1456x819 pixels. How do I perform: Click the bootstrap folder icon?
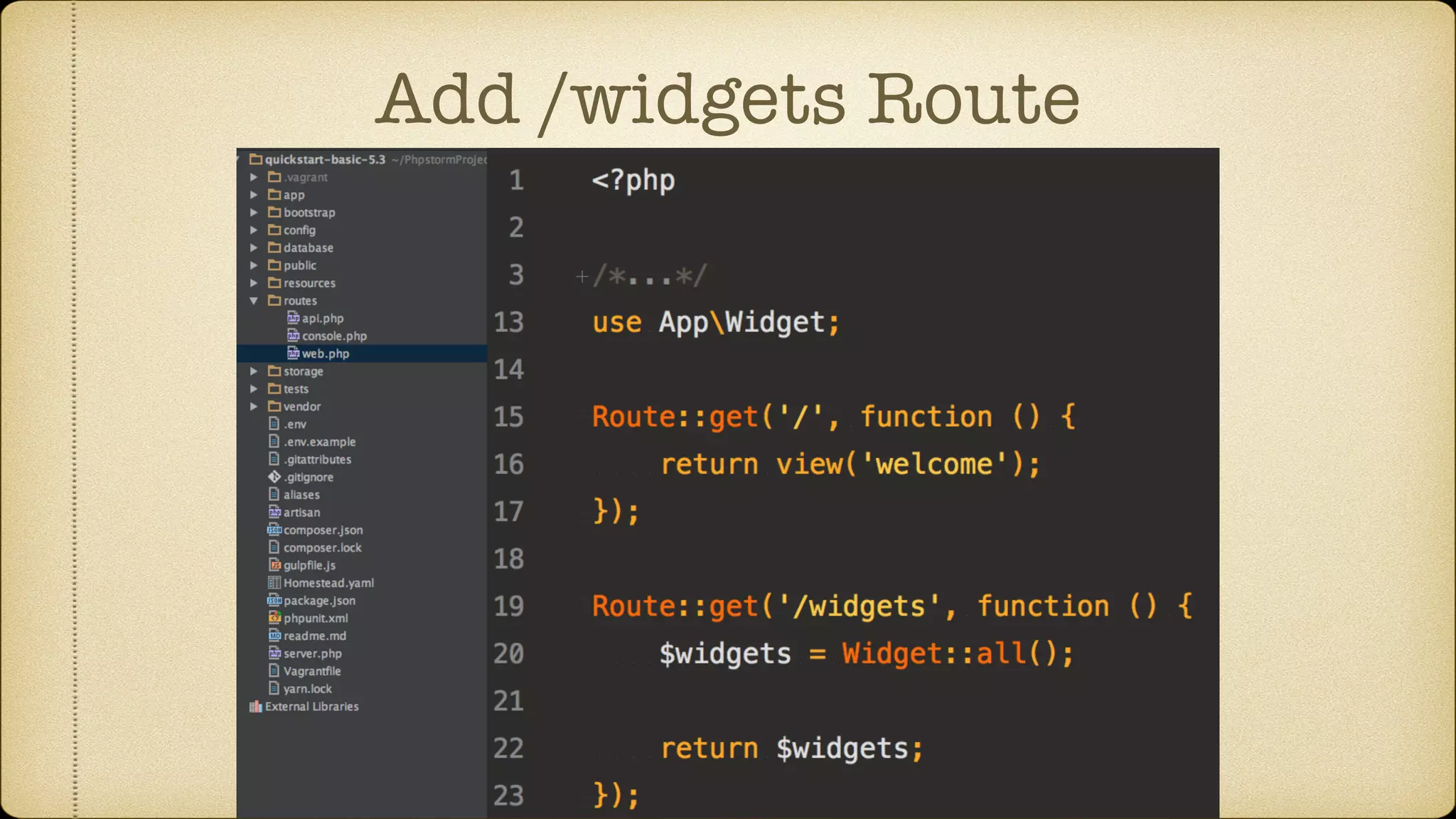[x=274, y=212]
